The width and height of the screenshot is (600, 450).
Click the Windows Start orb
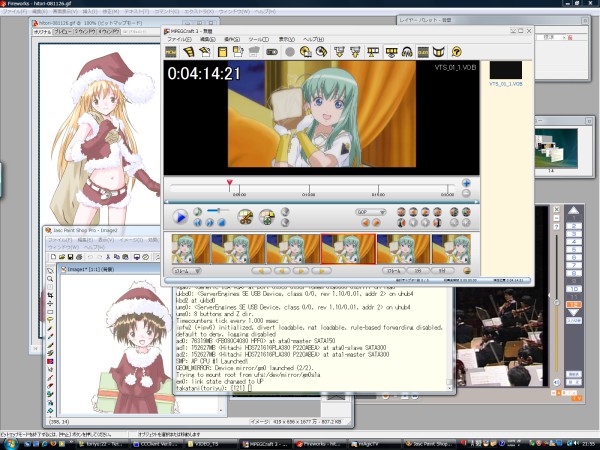pyautogui.click(x=11, y=444)
